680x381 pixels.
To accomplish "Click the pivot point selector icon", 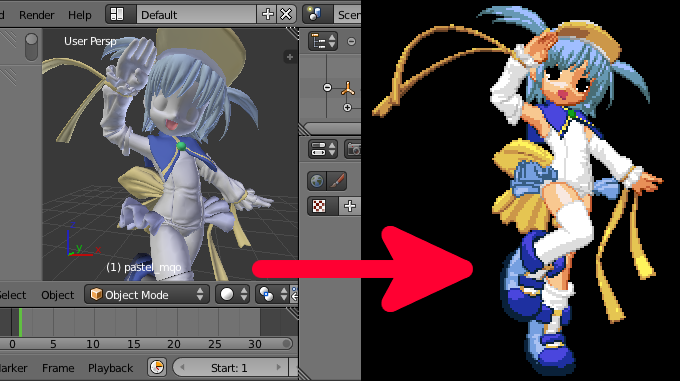I will 271,295.
